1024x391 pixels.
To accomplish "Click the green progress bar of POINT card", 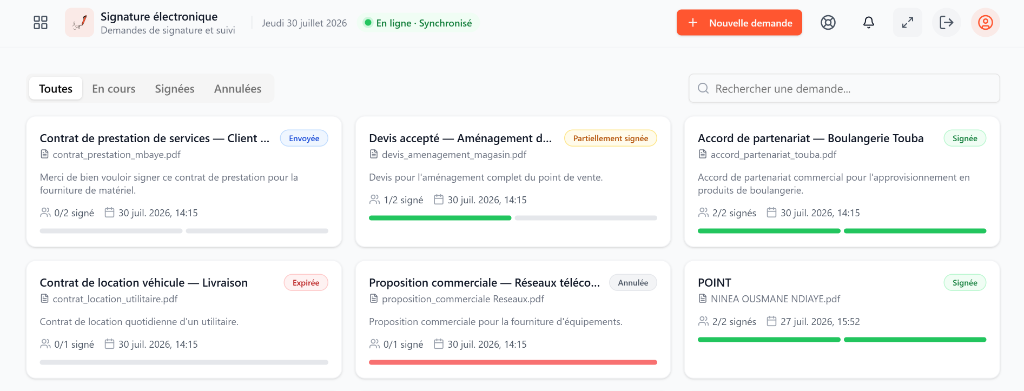I will (x=842, y=339).
